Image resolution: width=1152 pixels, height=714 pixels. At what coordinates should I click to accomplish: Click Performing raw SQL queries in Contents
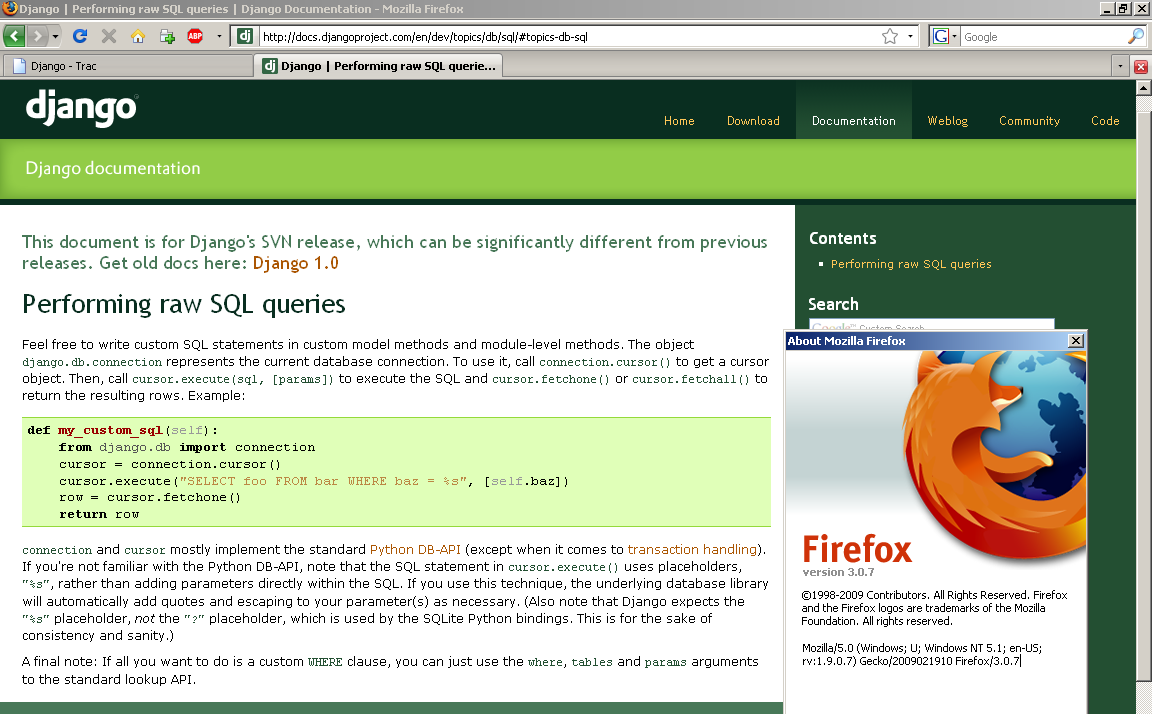[x=911, y=264]
